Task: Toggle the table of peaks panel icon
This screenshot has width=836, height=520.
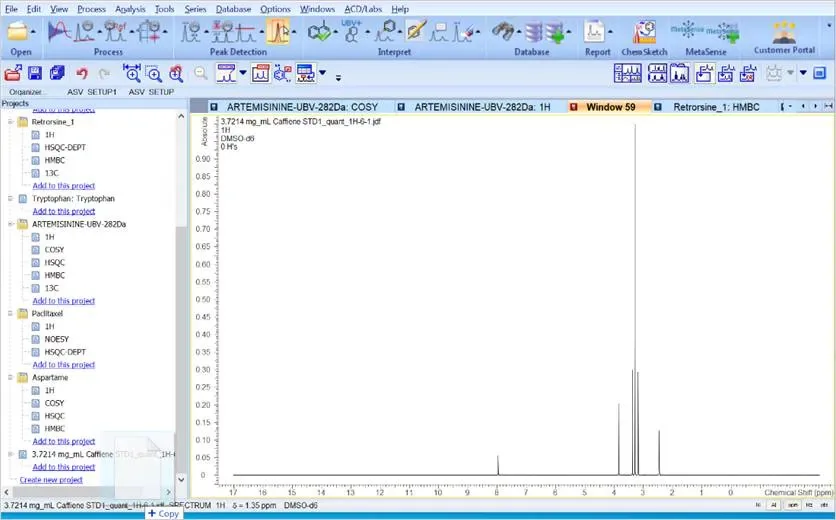Action: (x=306, y=73)
